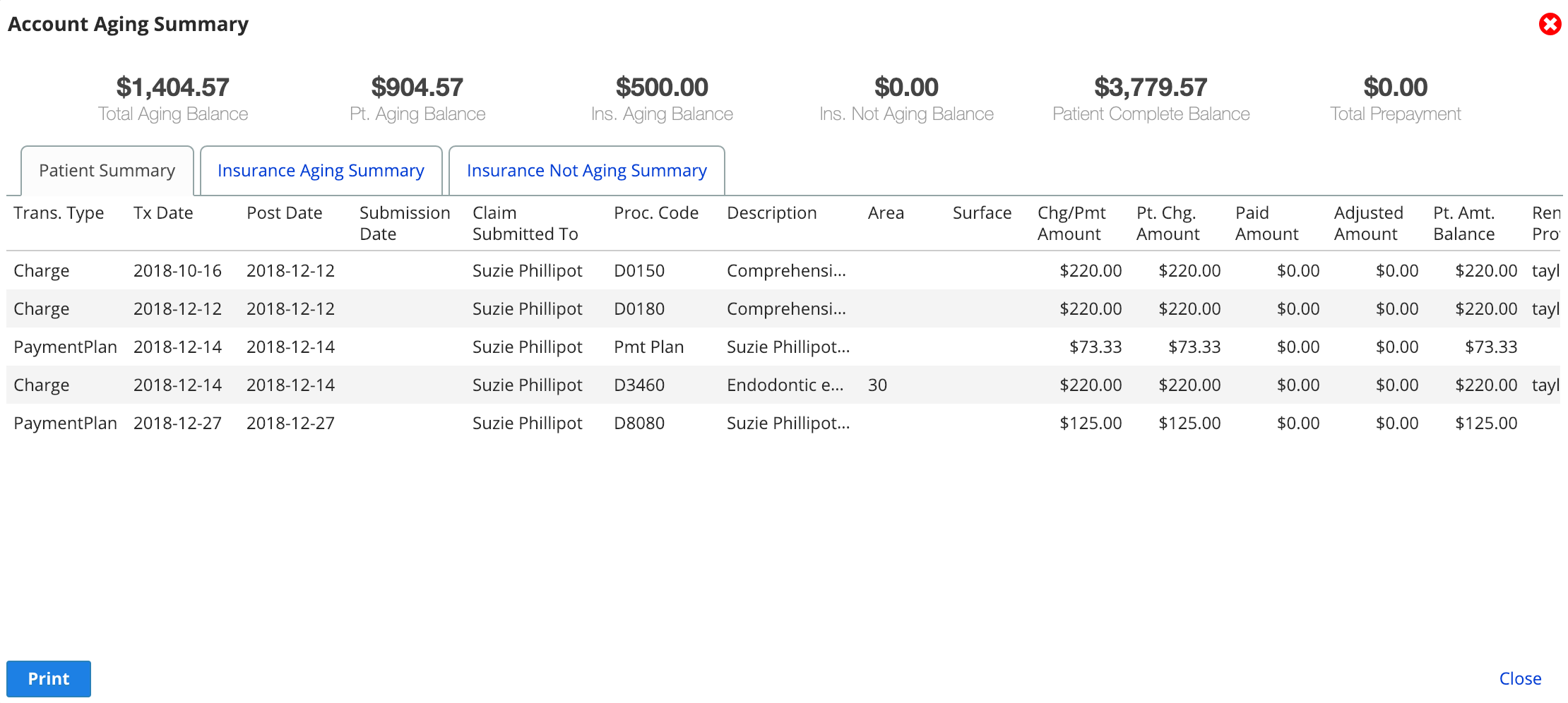1568x703 pixels.
Task: Click the Close link
Action: tap(1520, 679)
